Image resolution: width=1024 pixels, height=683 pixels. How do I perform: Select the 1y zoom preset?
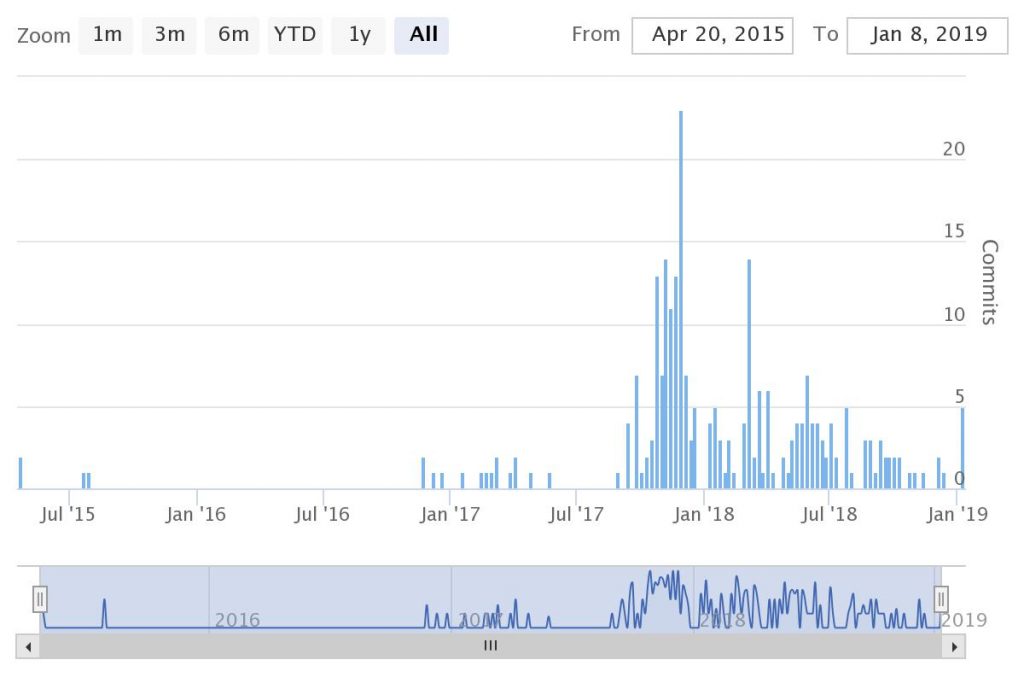tap(358, 35)
